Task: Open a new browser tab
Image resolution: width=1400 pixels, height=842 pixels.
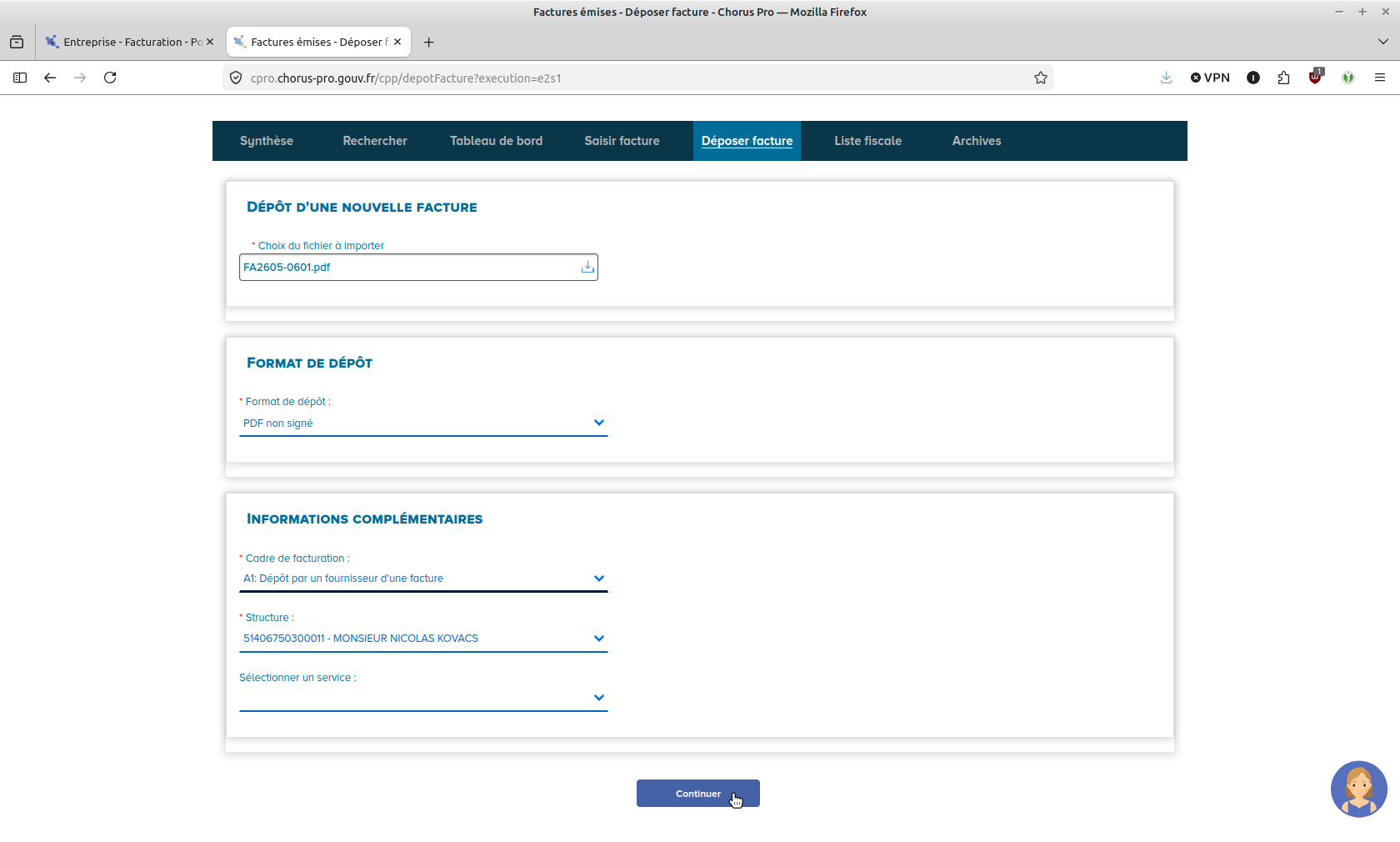Action: click(428, 42)
